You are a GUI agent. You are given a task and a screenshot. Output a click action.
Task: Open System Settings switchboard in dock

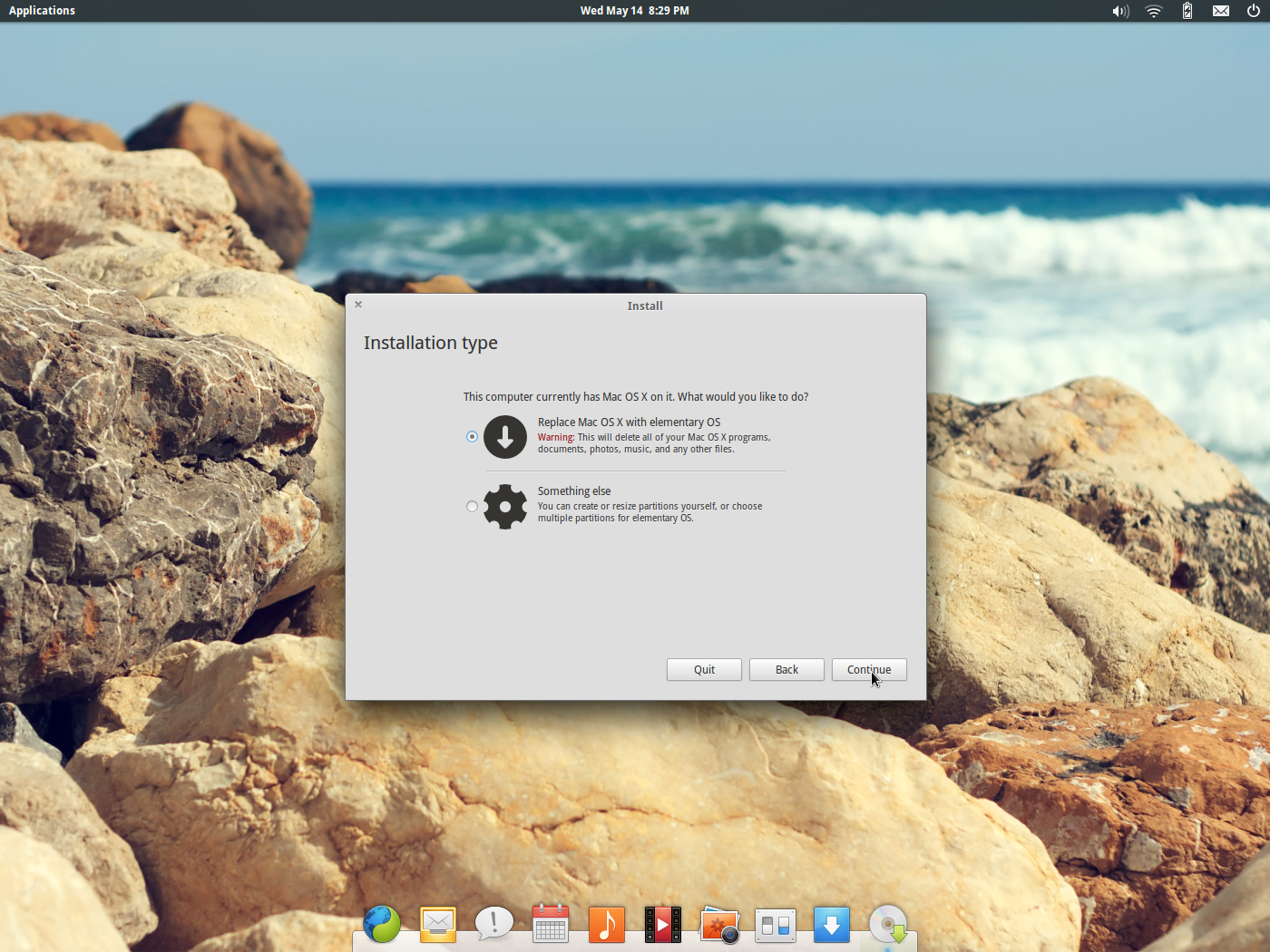pyautogui.click(x=776, y=926)
